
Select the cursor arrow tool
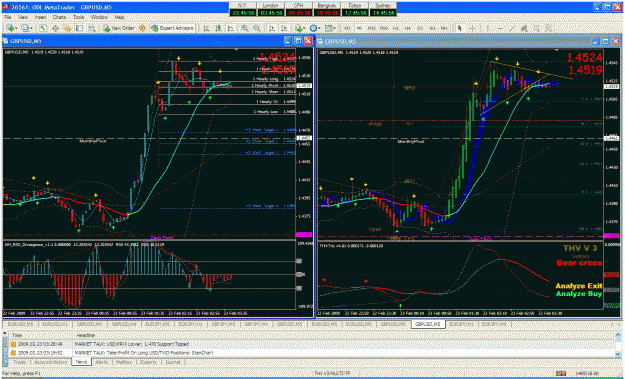pos(460,28)
